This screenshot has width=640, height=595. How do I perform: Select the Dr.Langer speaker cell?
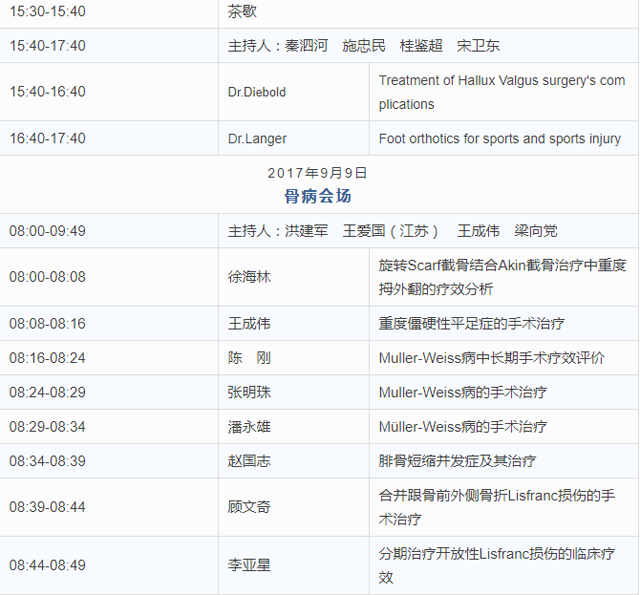point(253,139)
